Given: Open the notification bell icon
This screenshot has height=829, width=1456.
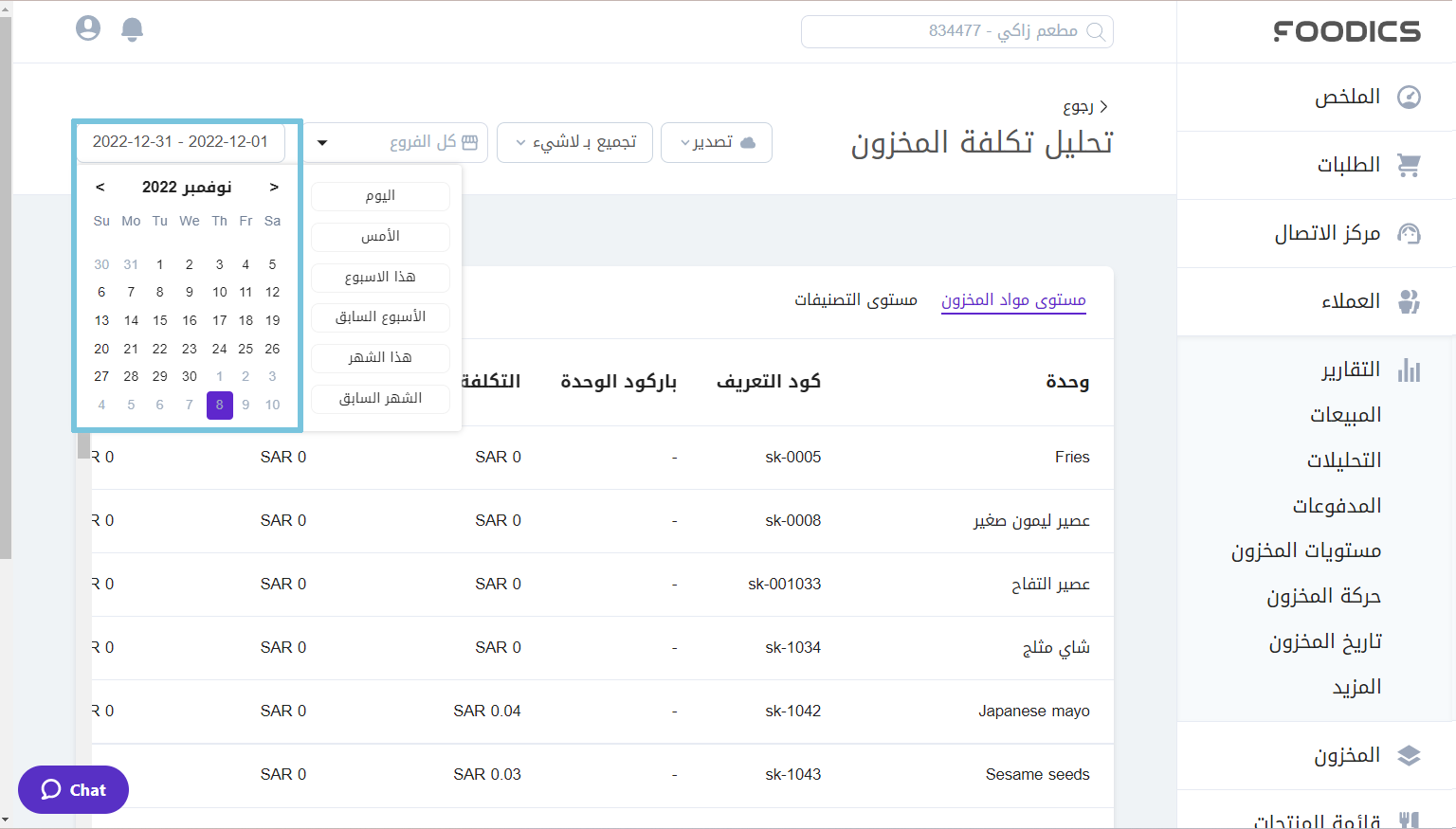Looking at the screenshot, I should [x=133, y=28].
